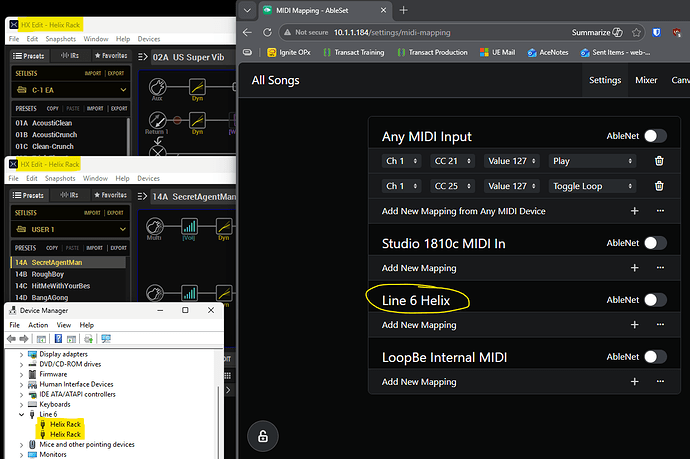The width and height of the screenshot is (690, 459).
Task: Open IRs tab in top HX Edit window
Action: coord(69,56)
